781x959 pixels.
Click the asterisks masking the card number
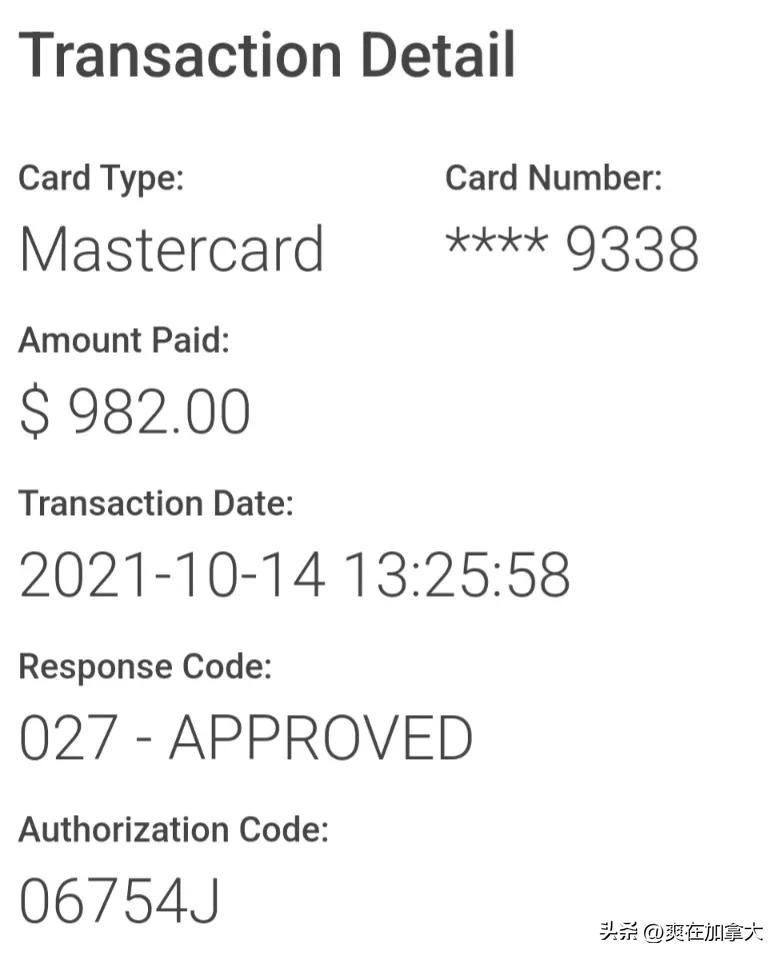497,240
